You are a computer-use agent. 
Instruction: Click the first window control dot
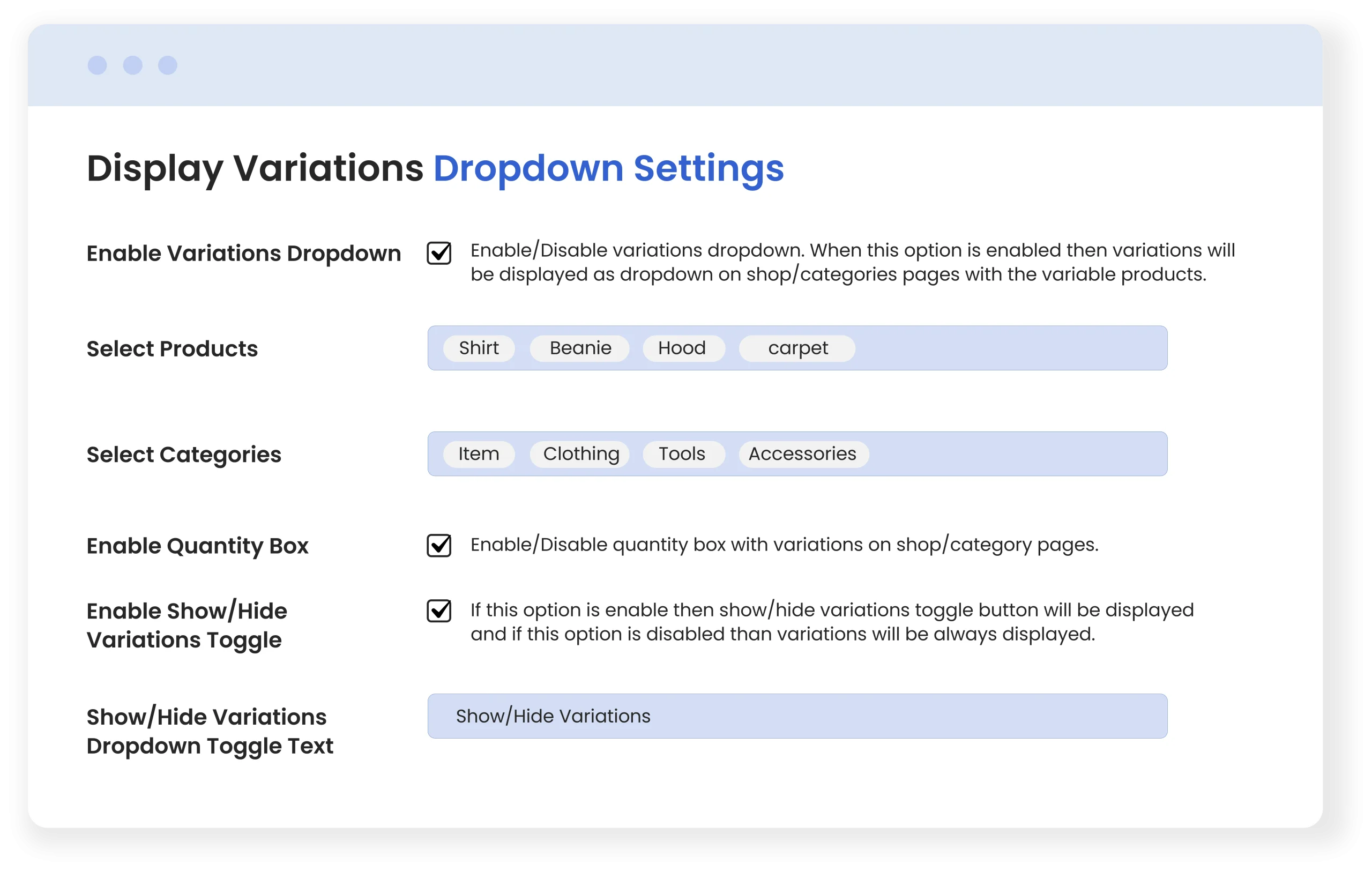coord(98,65)
